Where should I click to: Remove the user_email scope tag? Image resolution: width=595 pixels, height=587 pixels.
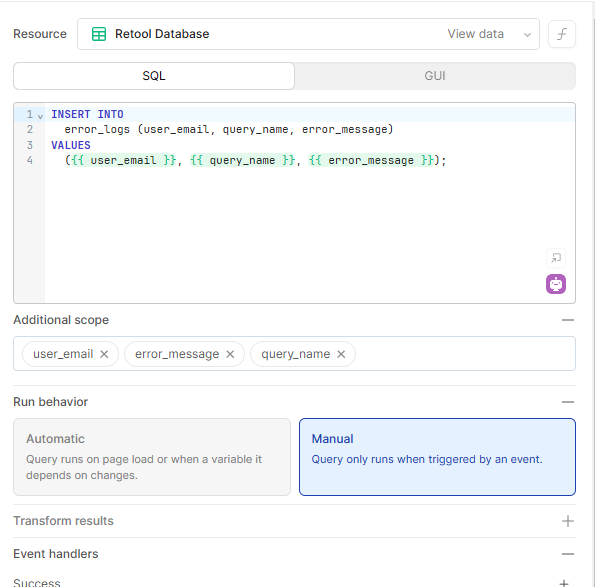[104, 354]
